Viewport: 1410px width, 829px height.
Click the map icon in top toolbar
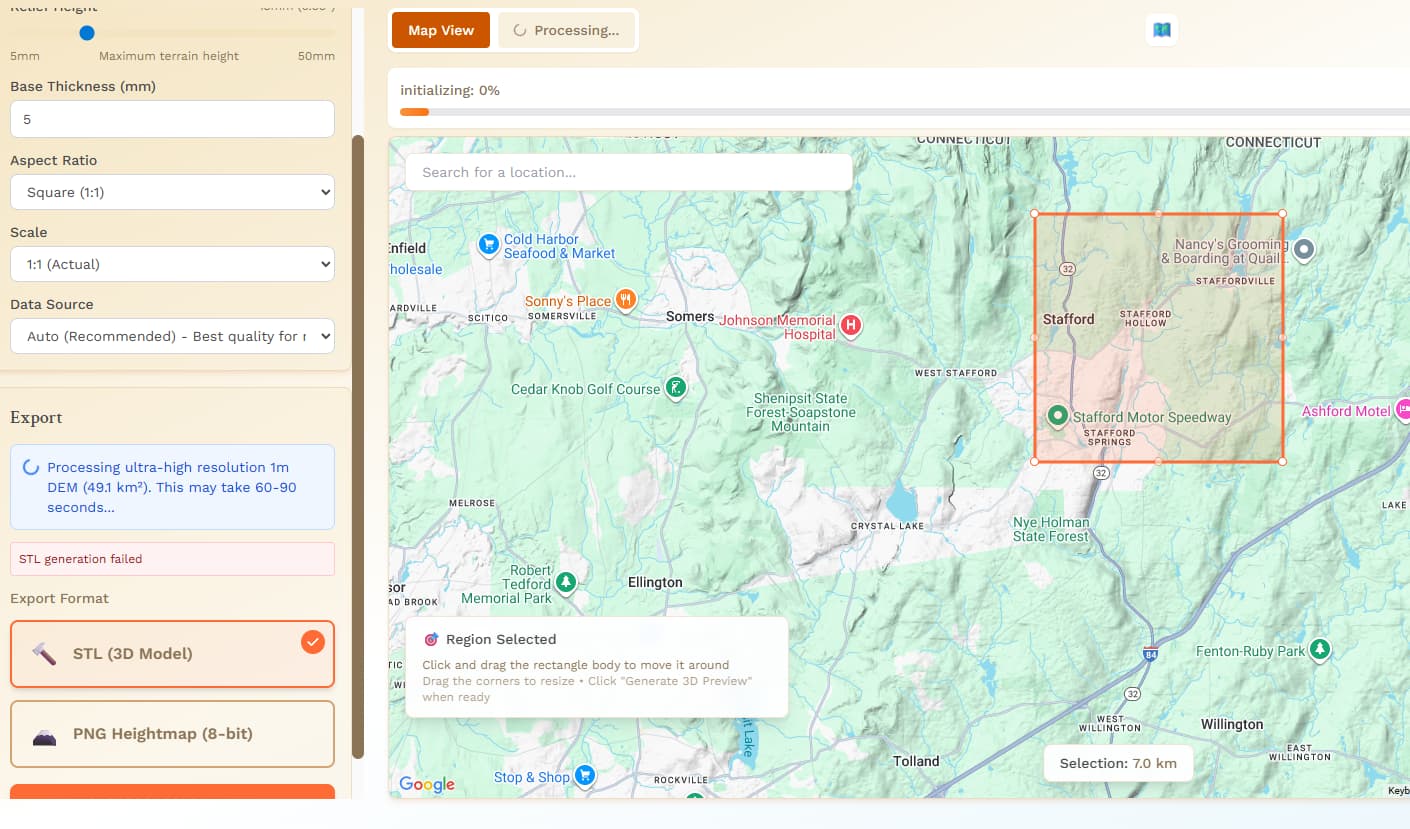1161,30
